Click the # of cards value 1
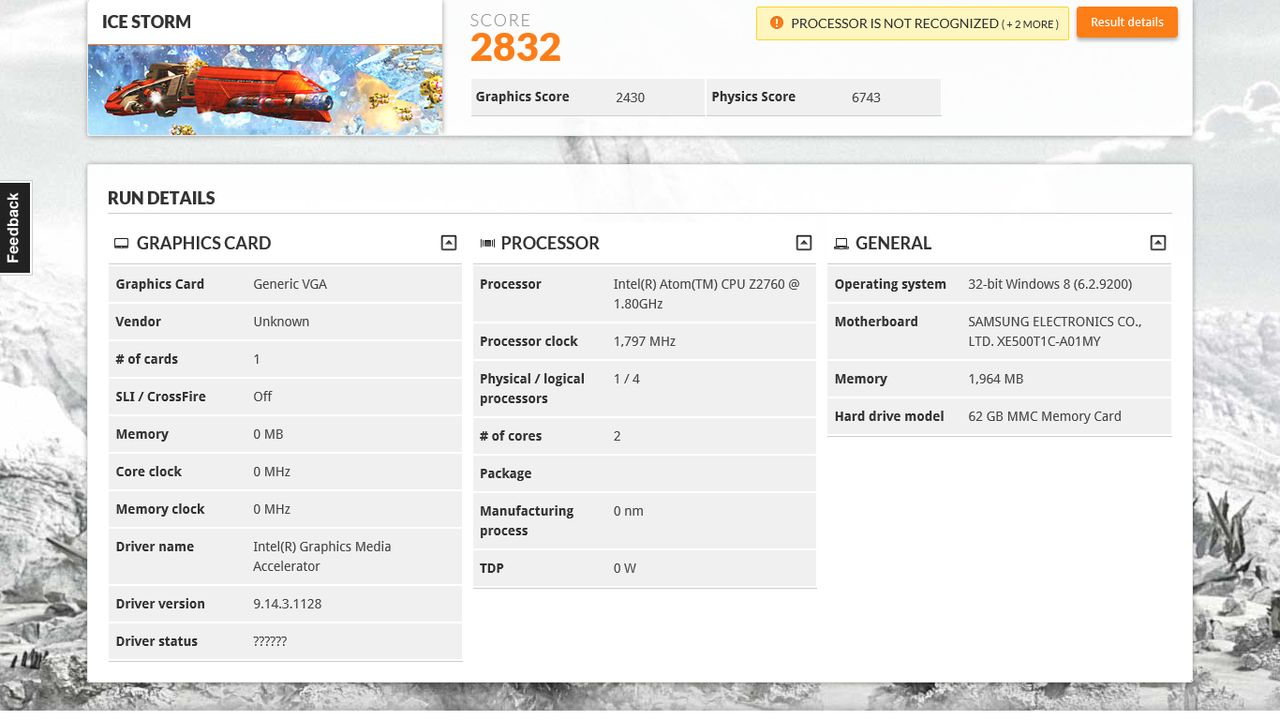The width and height of the screenshot is (1280, 720). (256, 359)
